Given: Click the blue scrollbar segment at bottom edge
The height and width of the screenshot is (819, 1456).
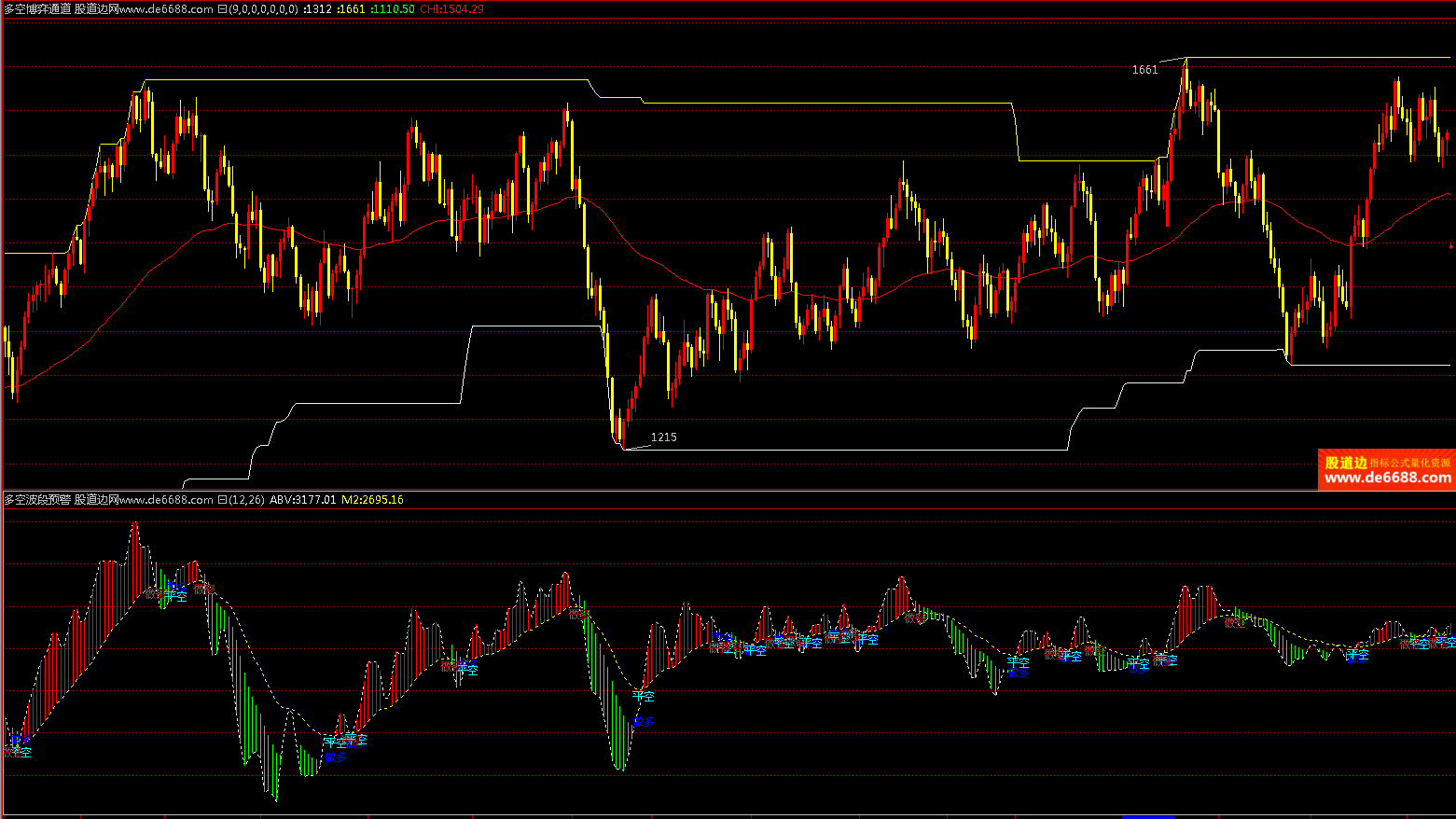Looking at the screenshot, I should click(1147, 816).
